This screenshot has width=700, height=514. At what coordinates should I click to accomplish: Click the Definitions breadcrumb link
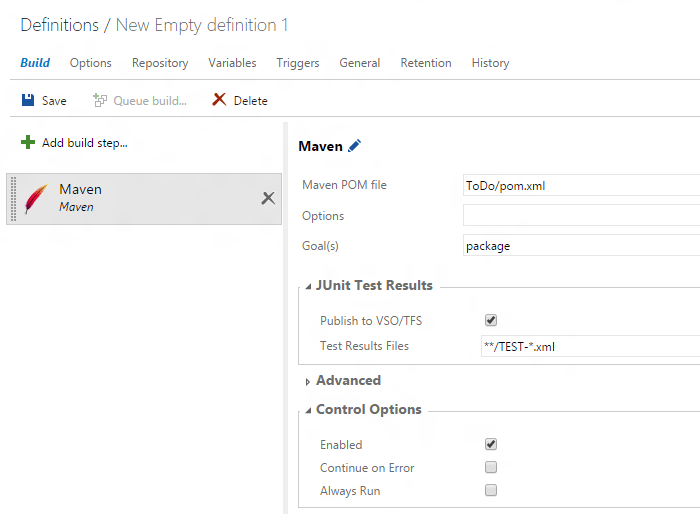(x=60, y=25)
